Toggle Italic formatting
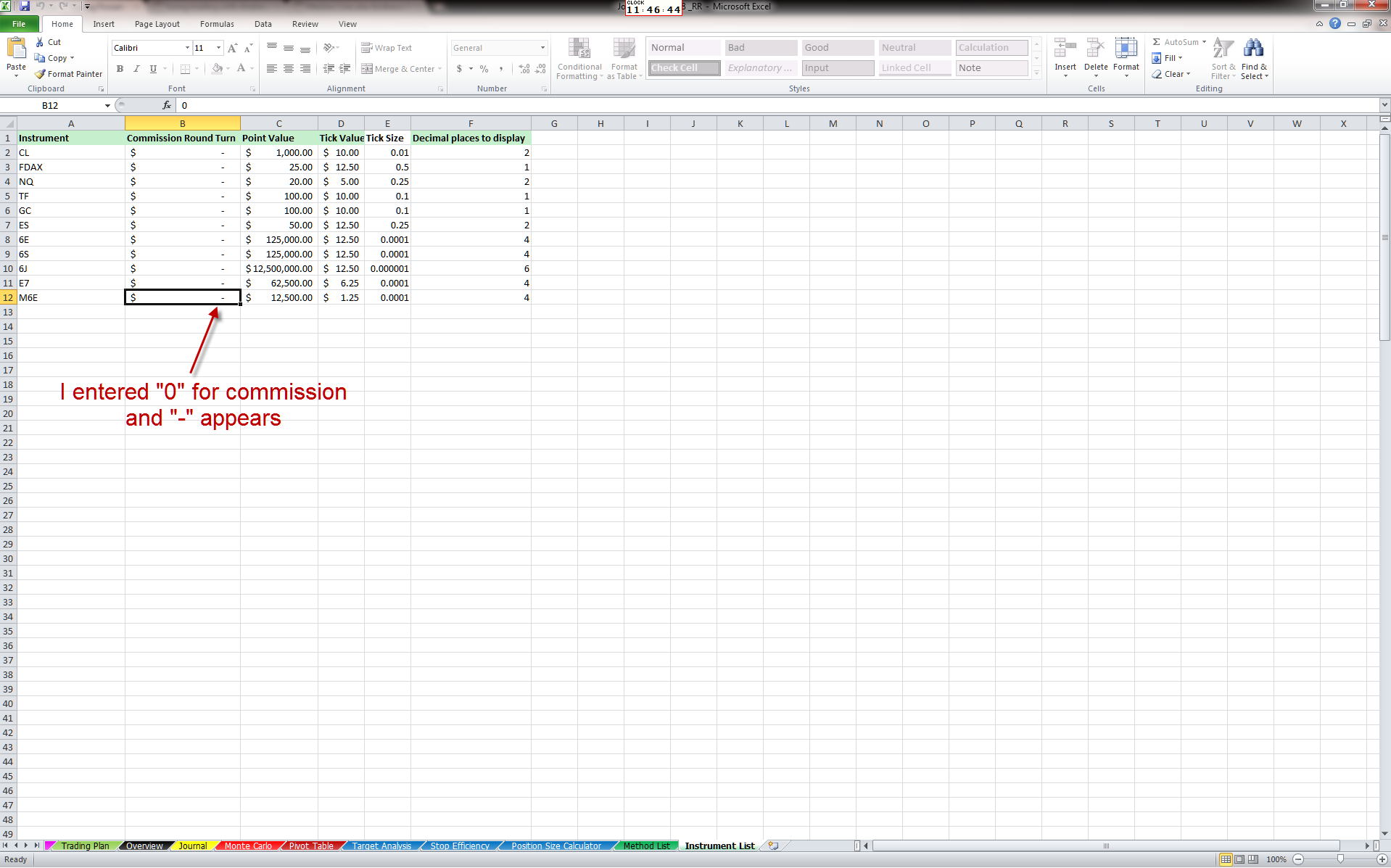 (136, 69)
